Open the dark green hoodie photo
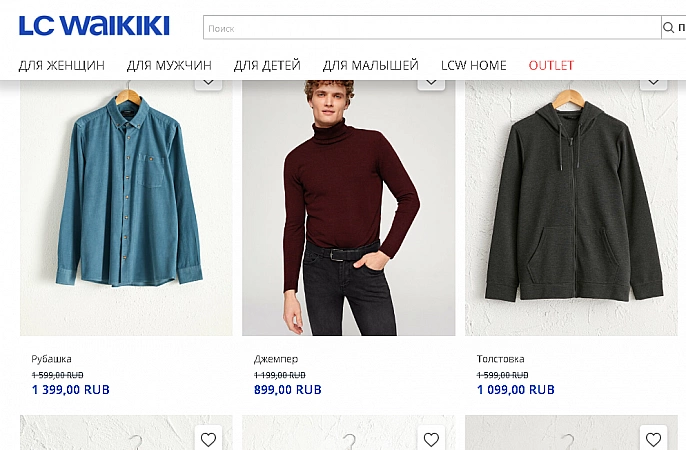686x450 pixels. tap(571, 200)
